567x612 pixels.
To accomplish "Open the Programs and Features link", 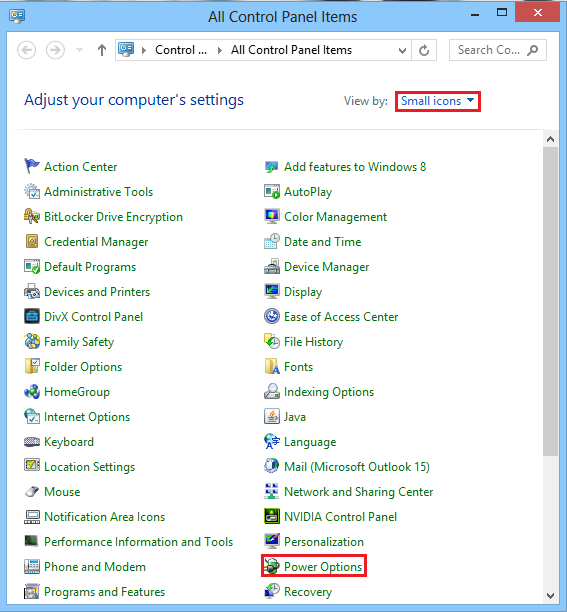I will [105, 592].
